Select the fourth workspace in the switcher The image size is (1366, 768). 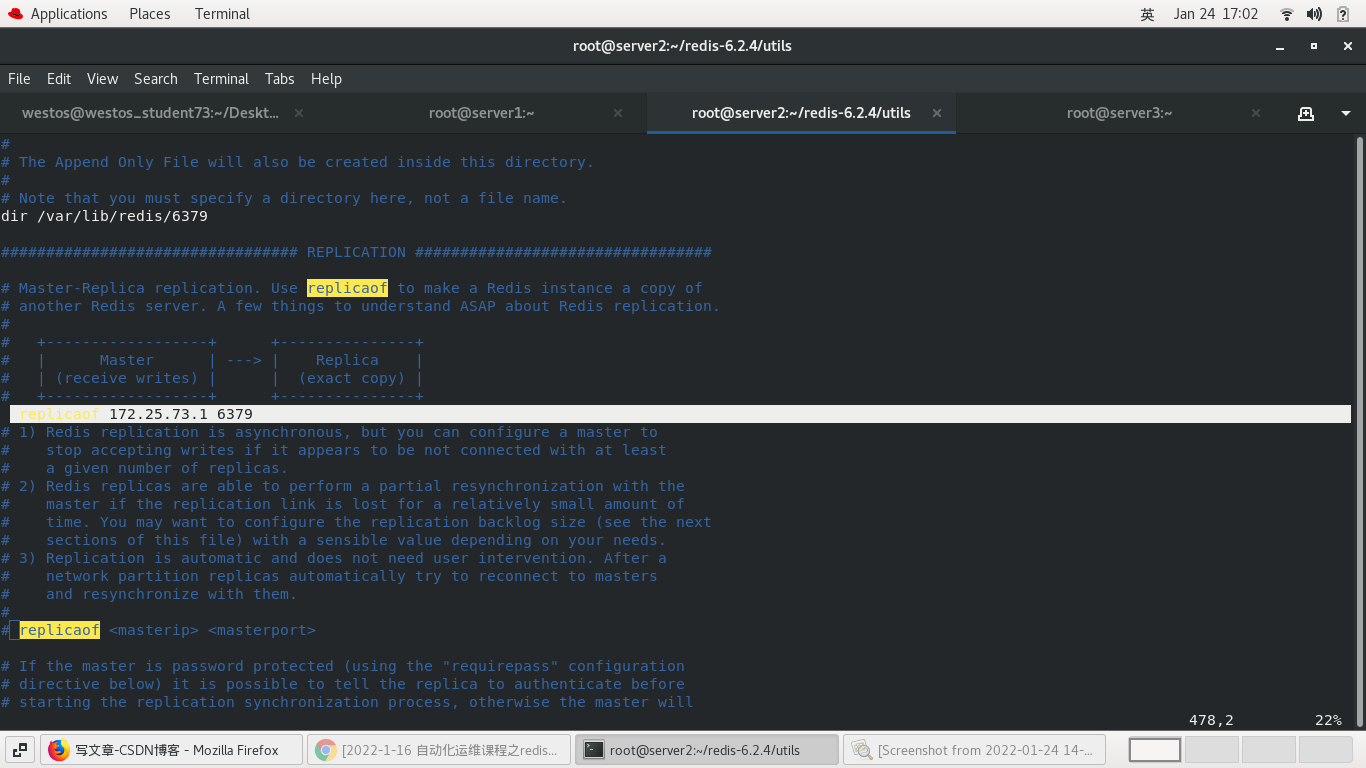click(x=1326, y=750)
